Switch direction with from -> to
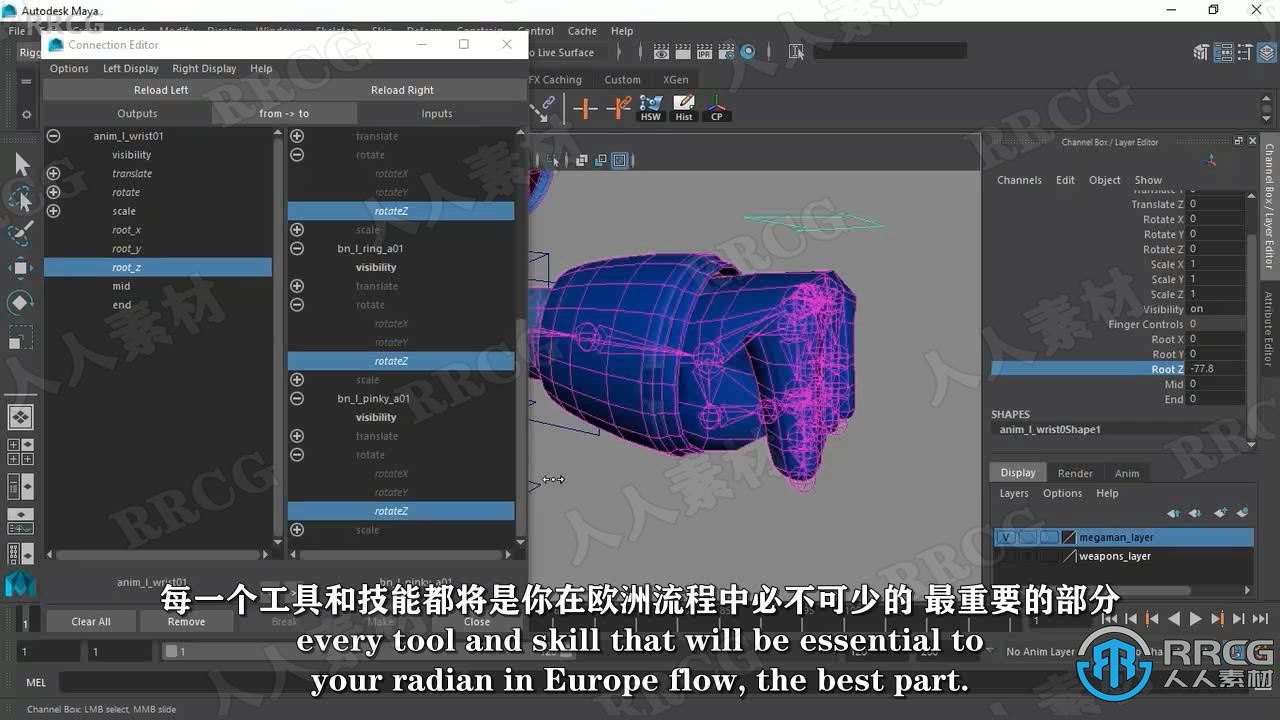This screenshot has height=720, width=1280. [284, 113]
